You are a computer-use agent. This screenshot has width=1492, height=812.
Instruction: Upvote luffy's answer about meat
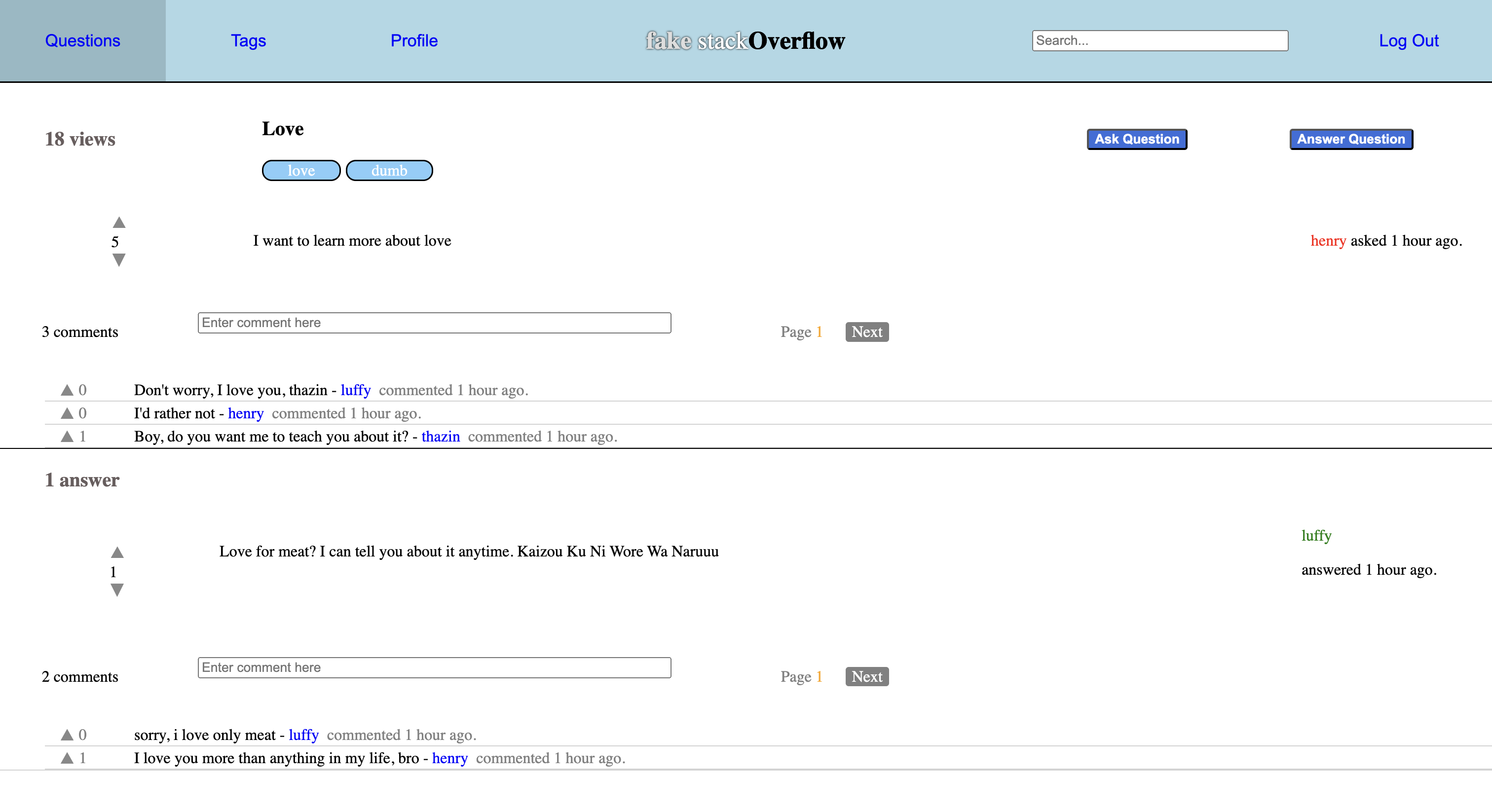click(x=117, y=552)
